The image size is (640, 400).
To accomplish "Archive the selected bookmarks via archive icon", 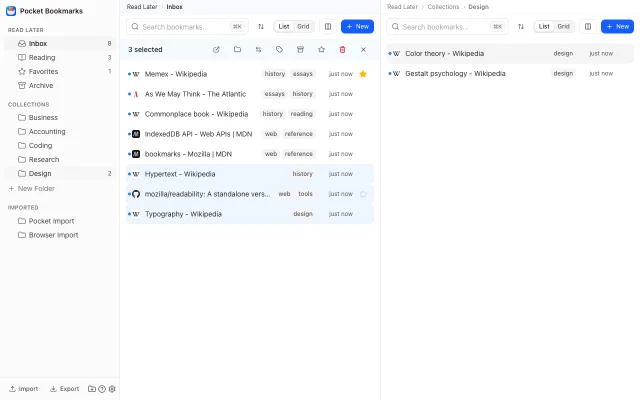I will (300, 49).
